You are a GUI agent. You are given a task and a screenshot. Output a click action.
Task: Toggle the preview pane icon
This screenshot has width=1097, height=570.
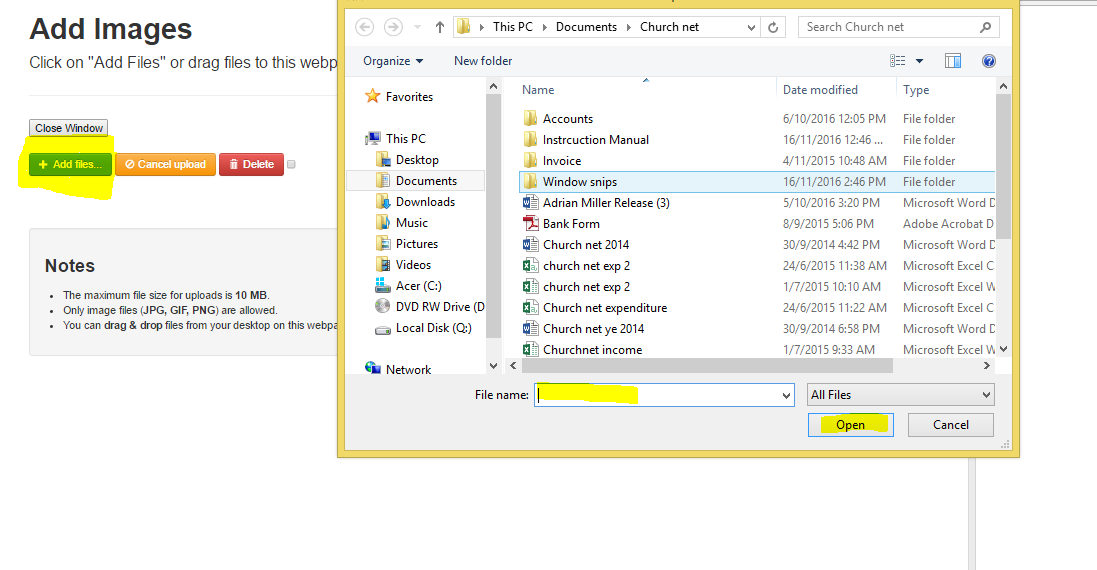tap(953, 61)
